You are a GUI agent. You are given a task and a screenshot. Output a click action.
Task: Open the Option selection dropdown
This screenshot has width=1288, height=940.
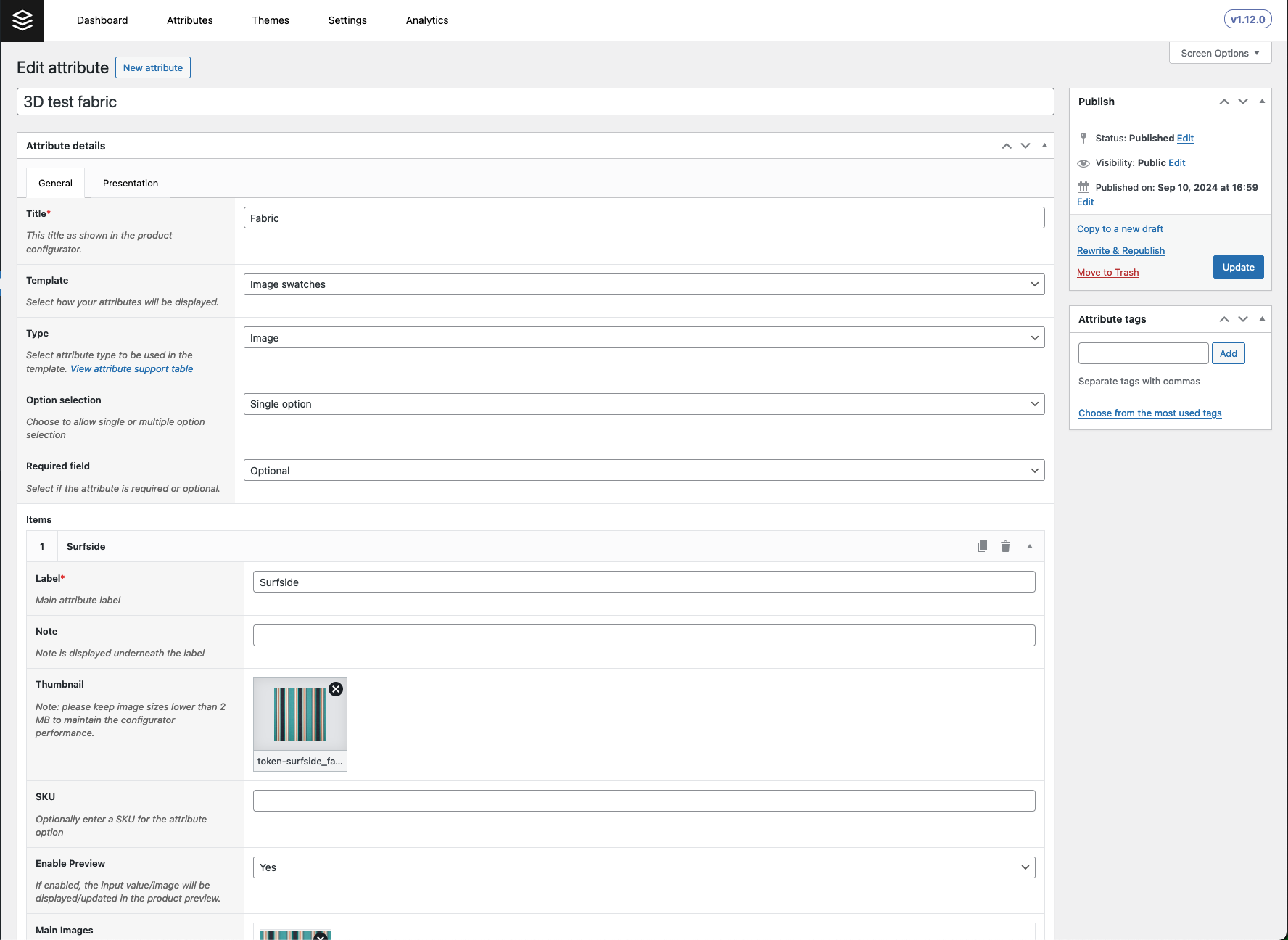coord(644,404)
